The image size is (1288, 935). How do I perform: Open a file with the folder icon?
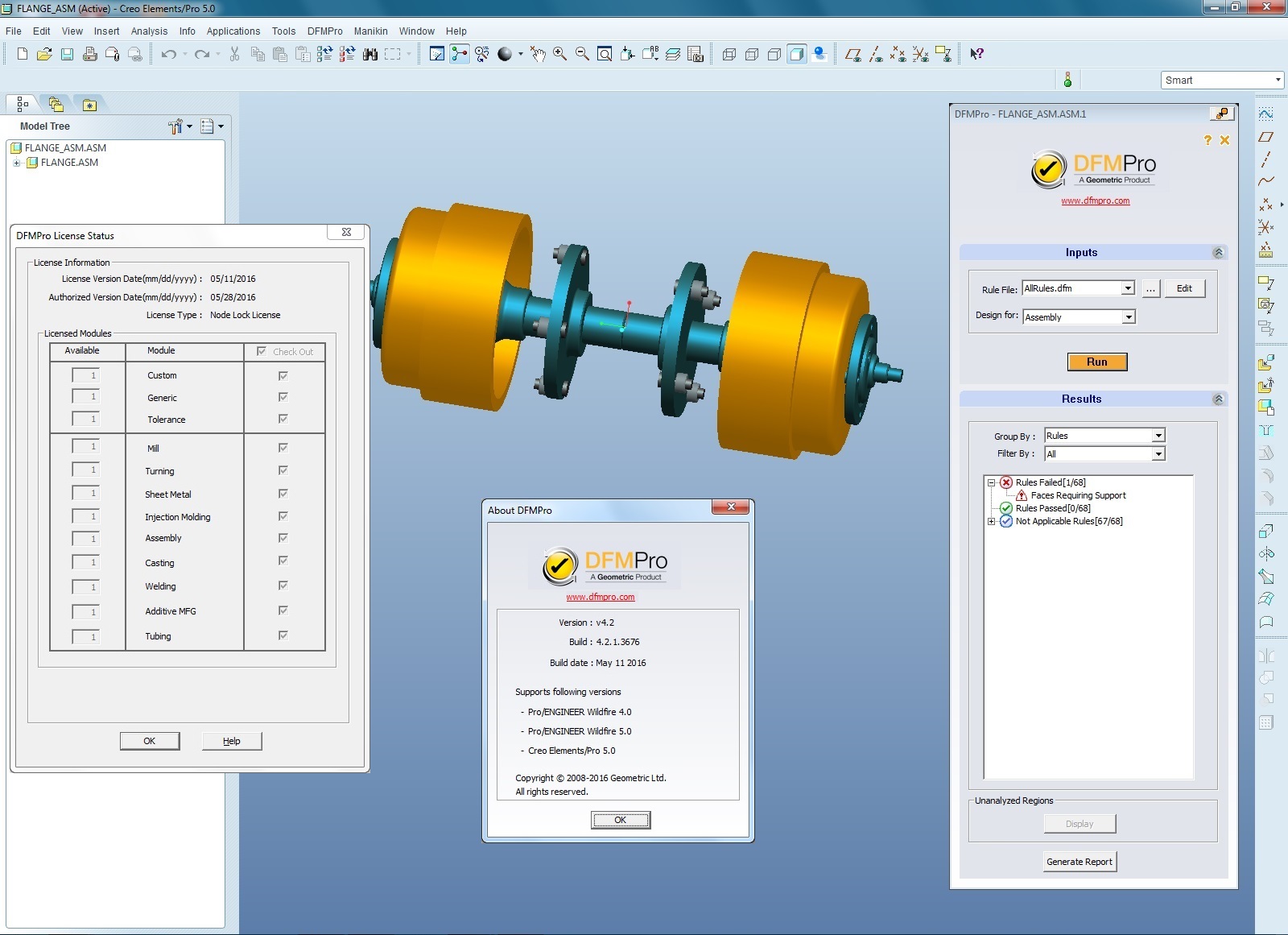click(x=44, y=54)
